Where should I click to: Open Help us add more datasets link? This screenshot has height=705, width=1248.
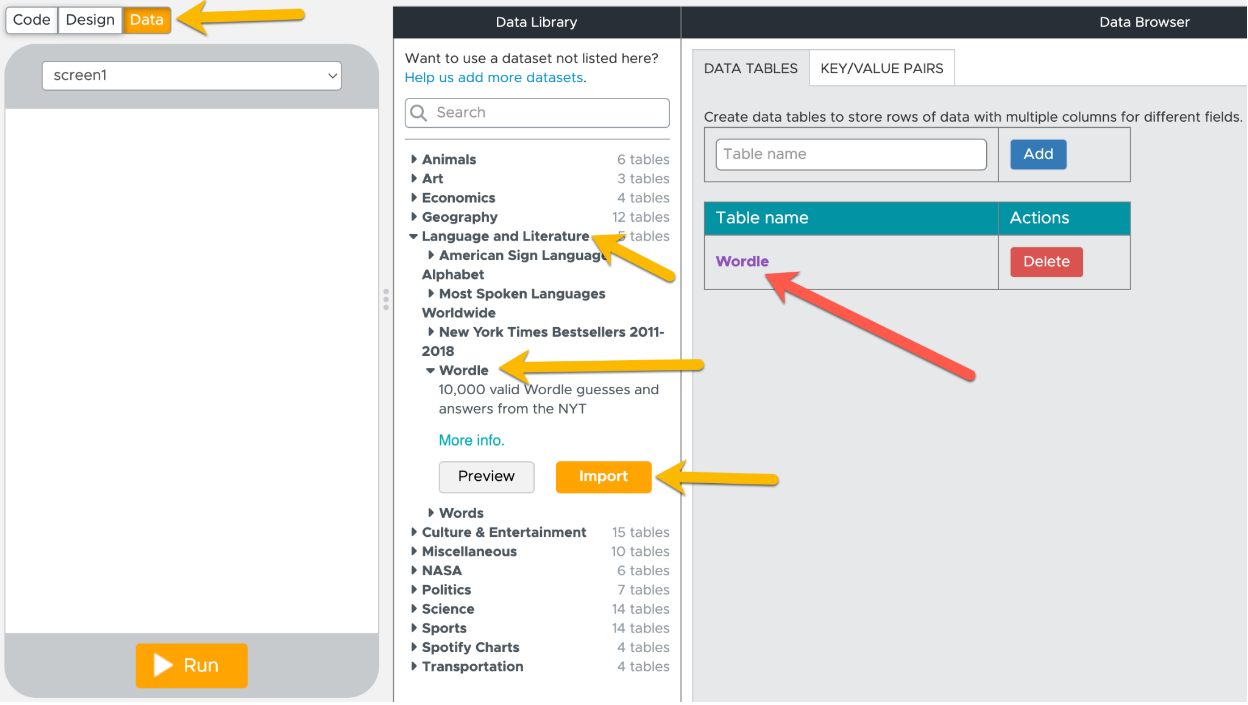[x=495, y=77]
